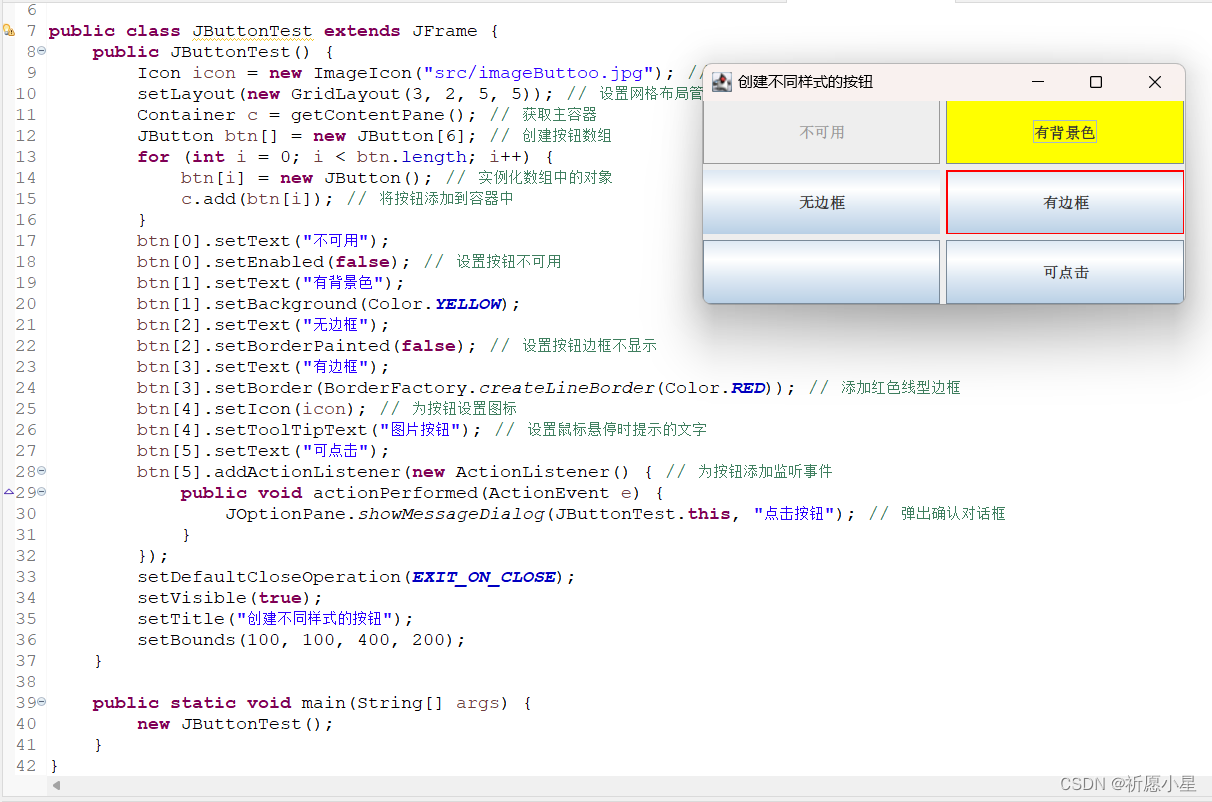Click the triangle override marker next to line 29

(8, 492)
